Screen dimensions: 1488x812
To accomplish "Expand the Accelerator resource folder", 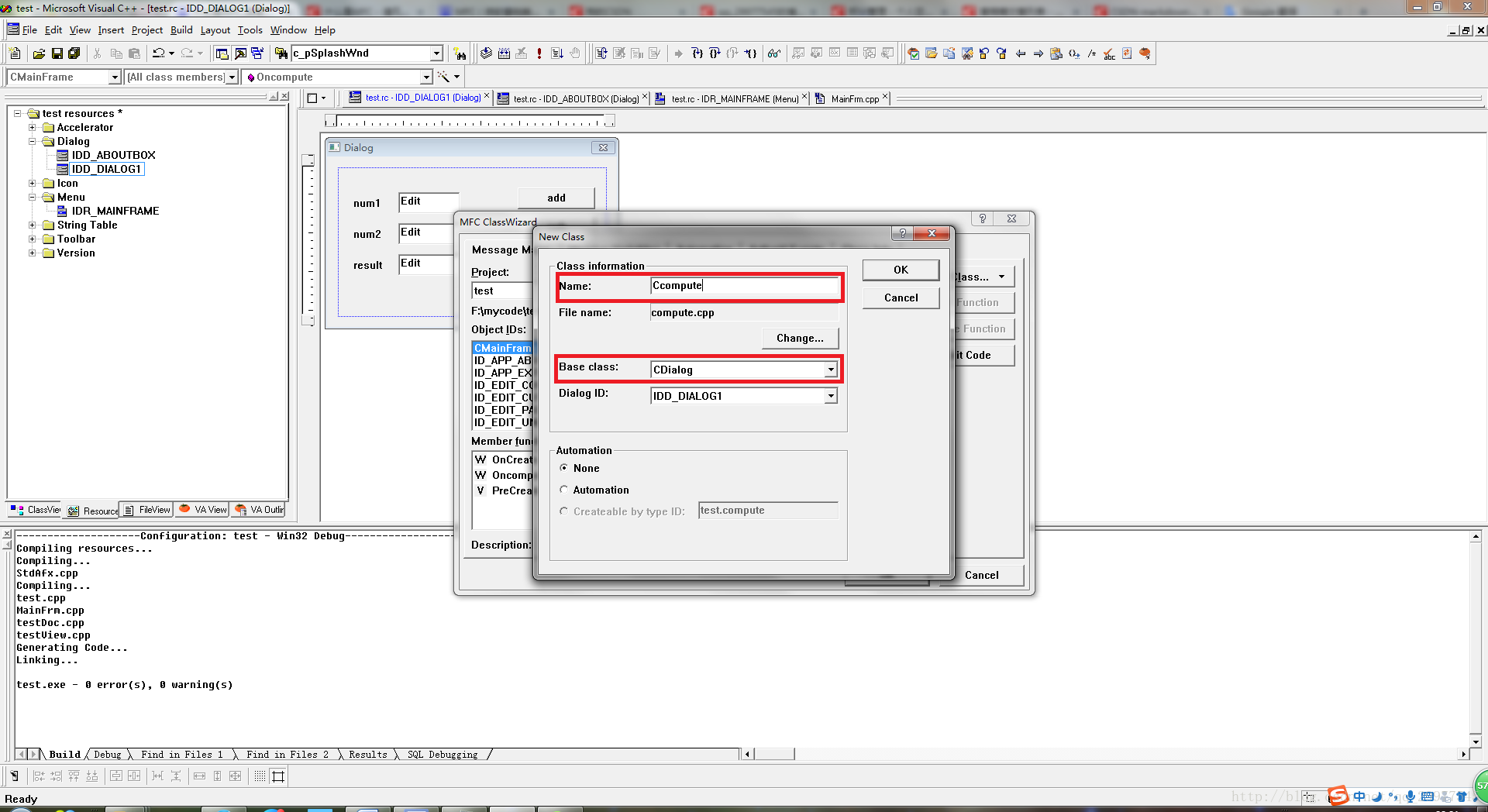I will tap(33, 127).
